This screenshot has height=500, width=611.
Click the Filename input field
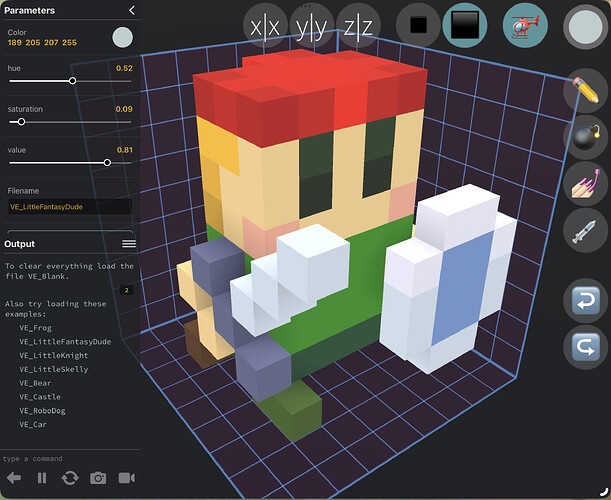[x=70, y=207]
